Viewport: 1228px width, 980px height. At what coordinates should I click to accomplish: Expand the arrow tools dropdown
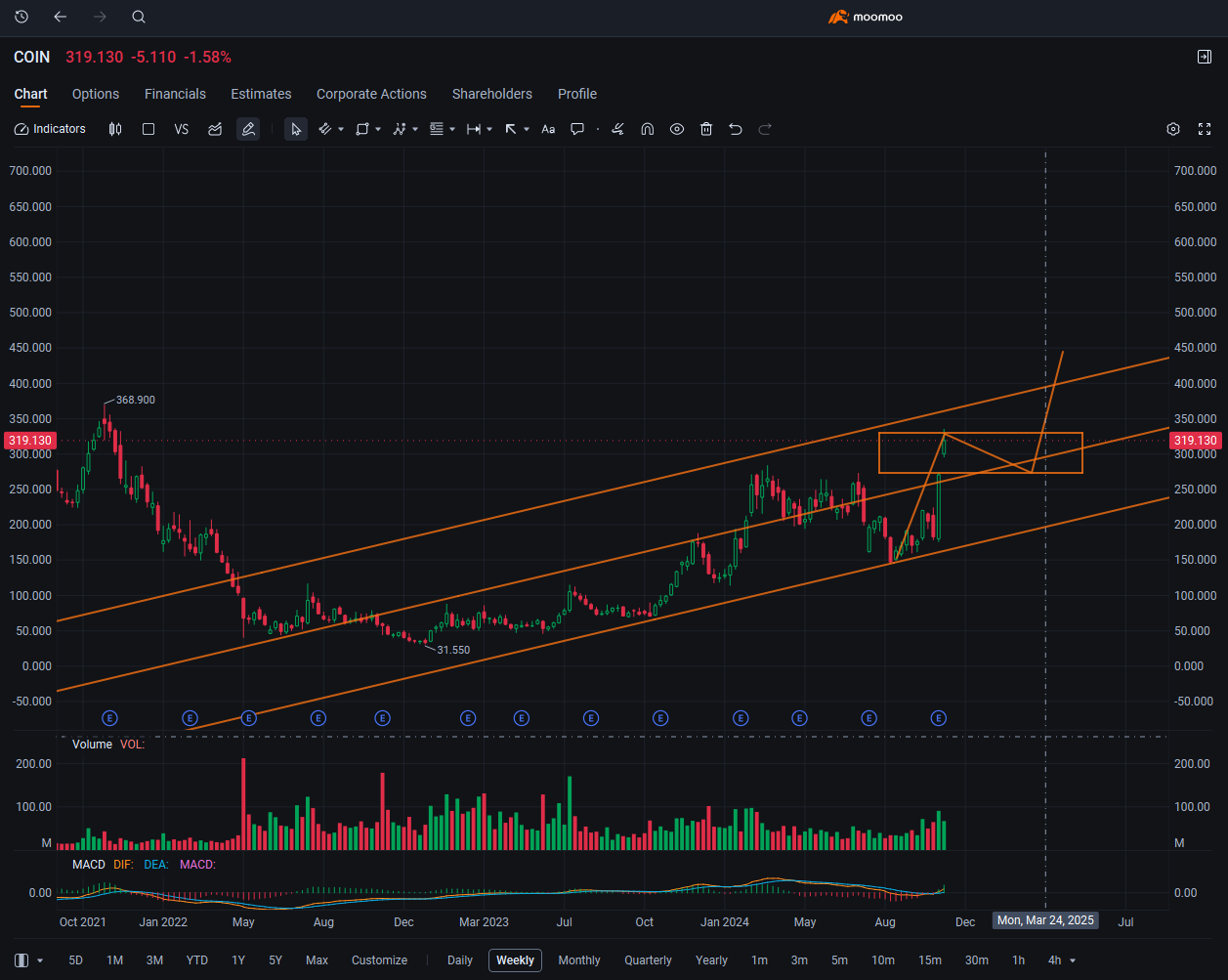click(527, 129)
